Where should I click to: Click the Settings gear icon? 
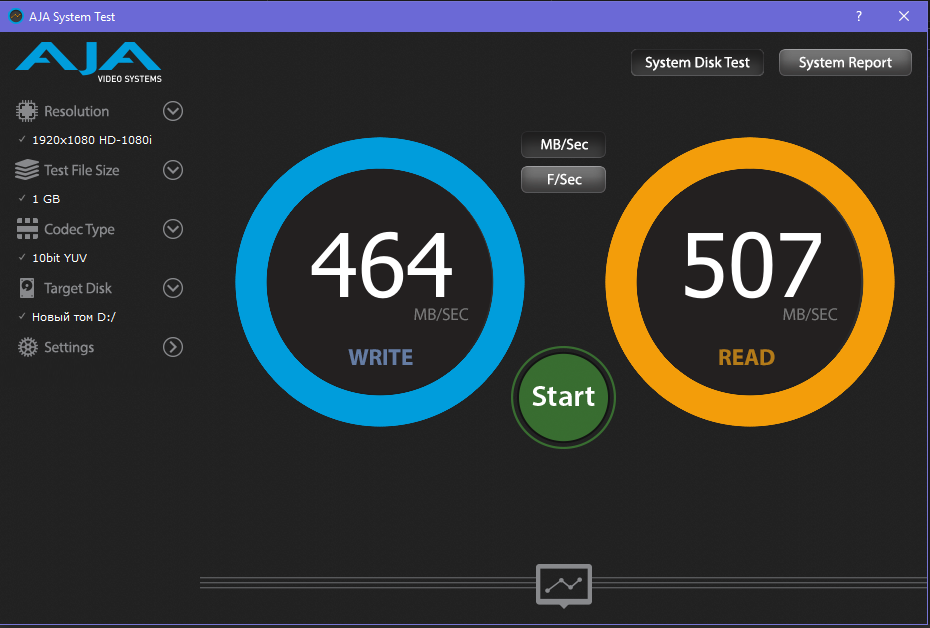(x=27, y=347)
